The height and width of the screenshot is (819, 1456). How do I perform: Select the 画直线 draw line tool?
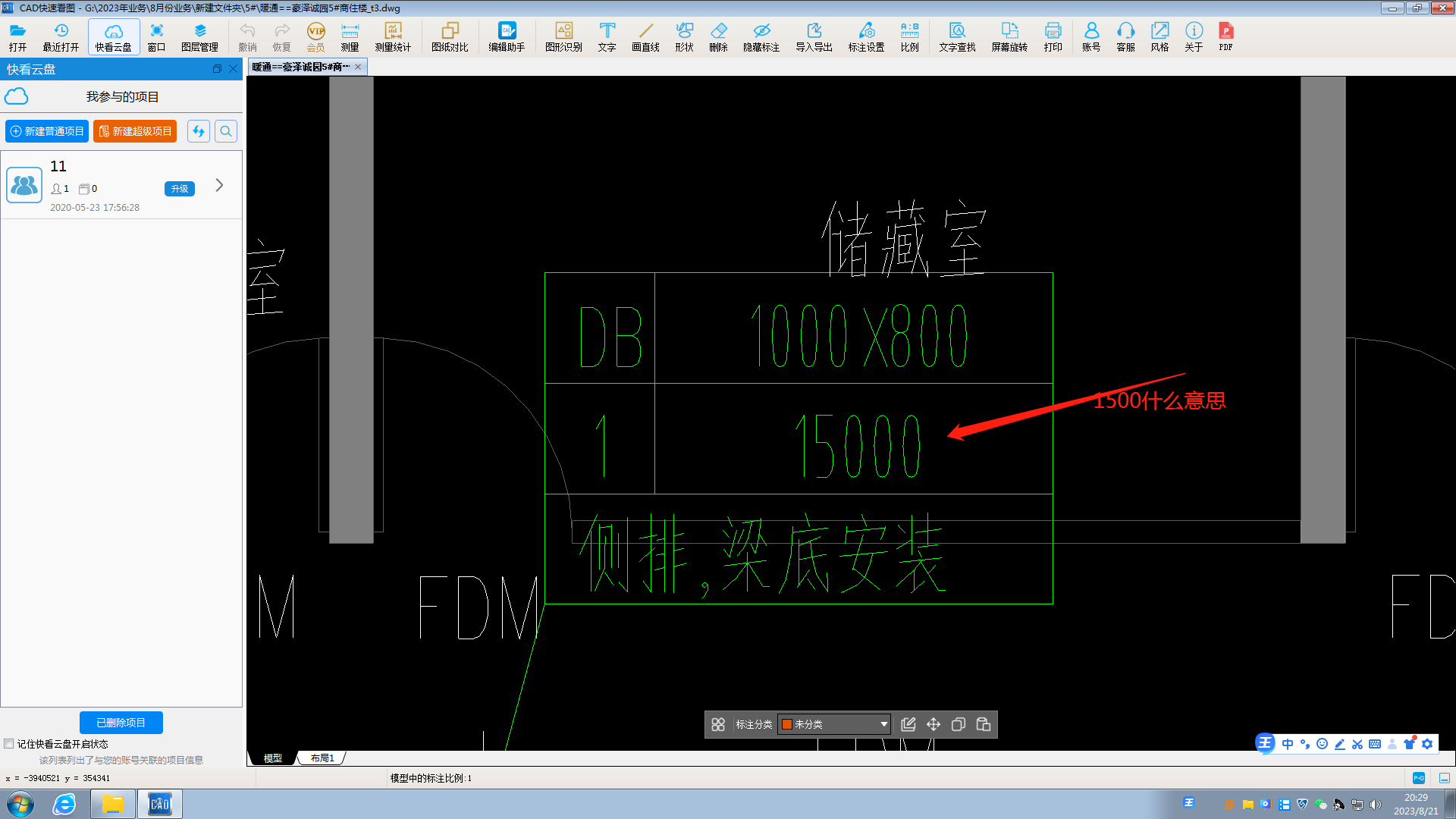pyautogui.click(x=645, y=36)
